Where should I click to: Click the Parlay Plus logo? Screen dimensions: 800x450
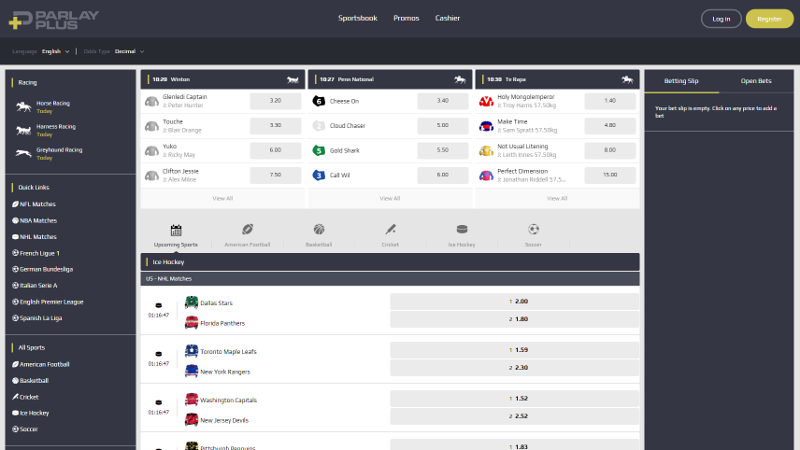pos(54,19)
